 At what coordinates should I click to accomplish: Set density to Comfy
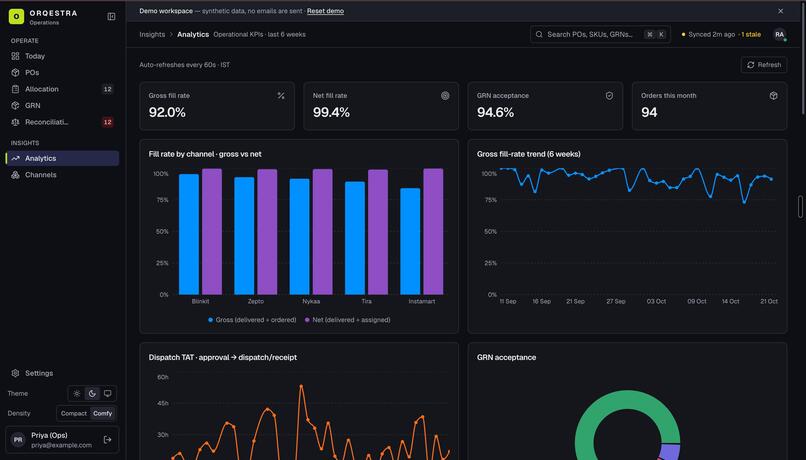(x=102, y=413)
